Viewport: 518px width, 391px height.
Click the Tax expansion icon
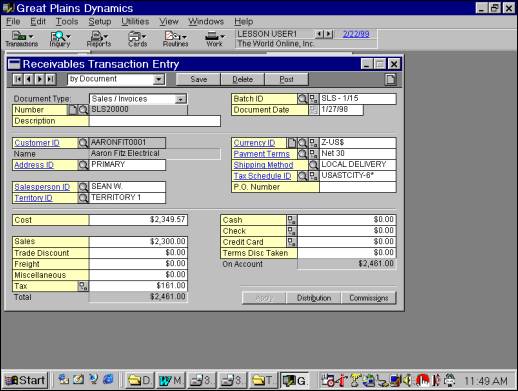[83, 286]
